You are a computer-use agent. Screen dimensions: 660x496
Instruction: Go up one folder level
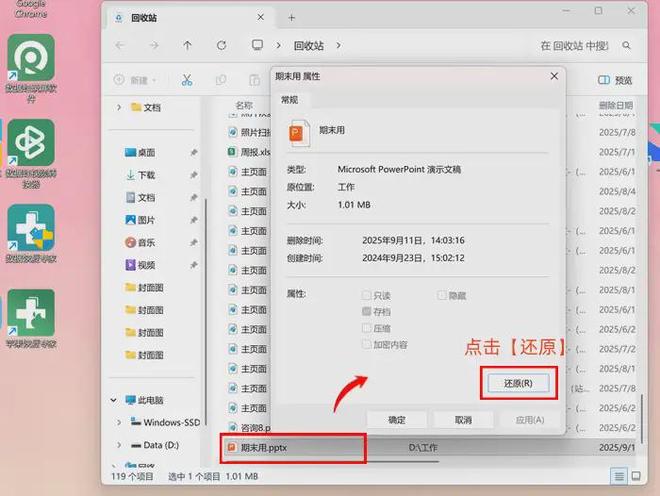(x=187, y=45)
